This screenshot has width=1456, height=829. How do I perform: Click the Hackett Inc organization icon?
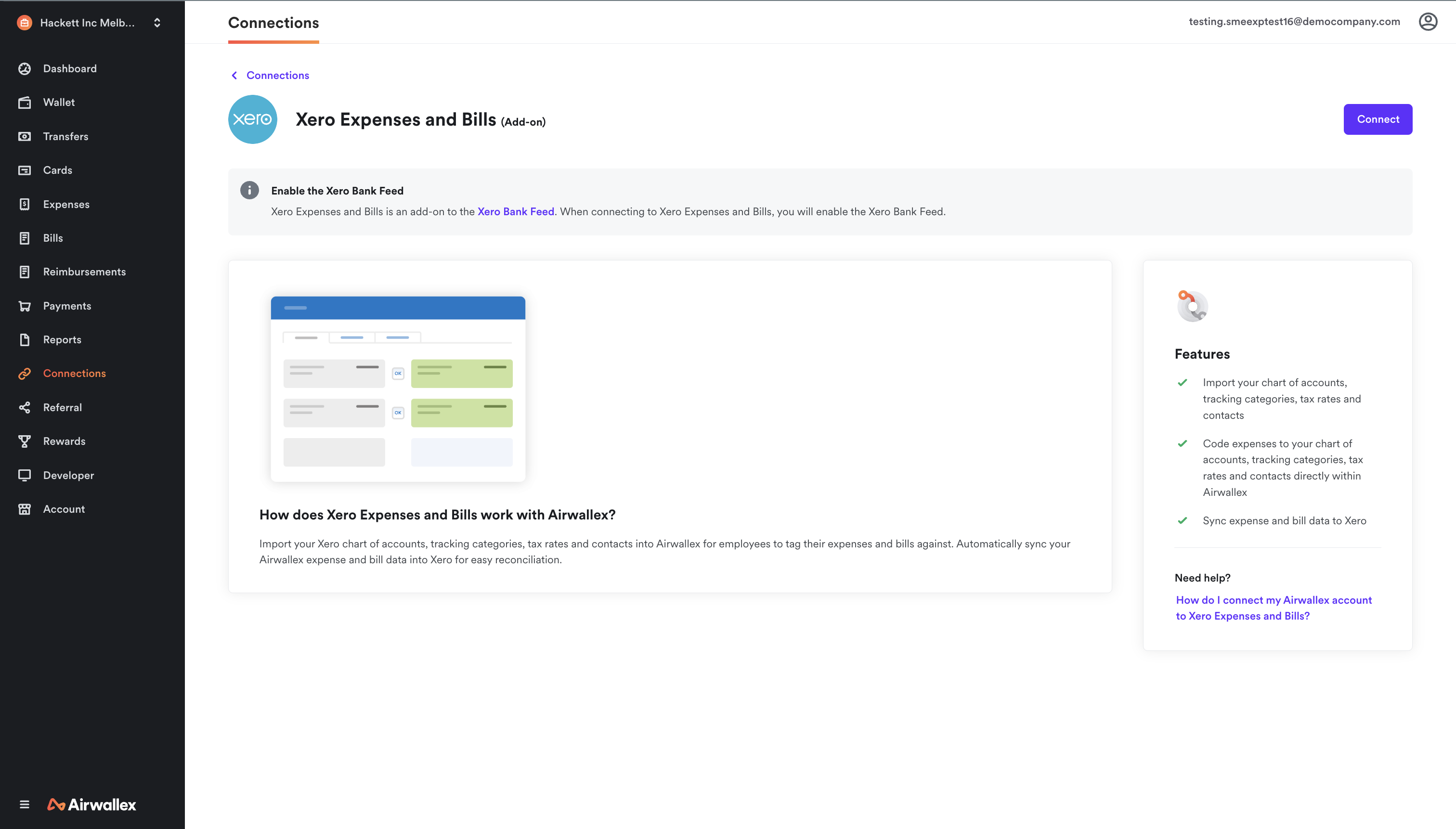click(x=25, y=23)
